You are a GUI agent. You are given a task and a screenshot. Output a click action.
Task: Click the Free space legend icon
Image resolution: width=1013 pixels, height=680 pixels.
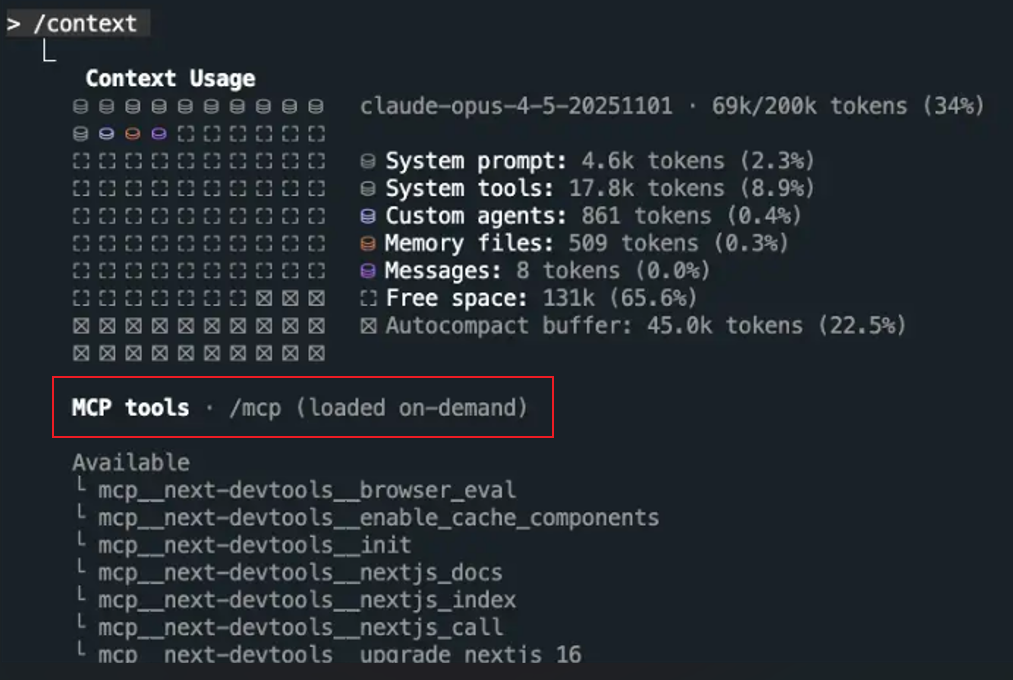click(x=368, y=298)
